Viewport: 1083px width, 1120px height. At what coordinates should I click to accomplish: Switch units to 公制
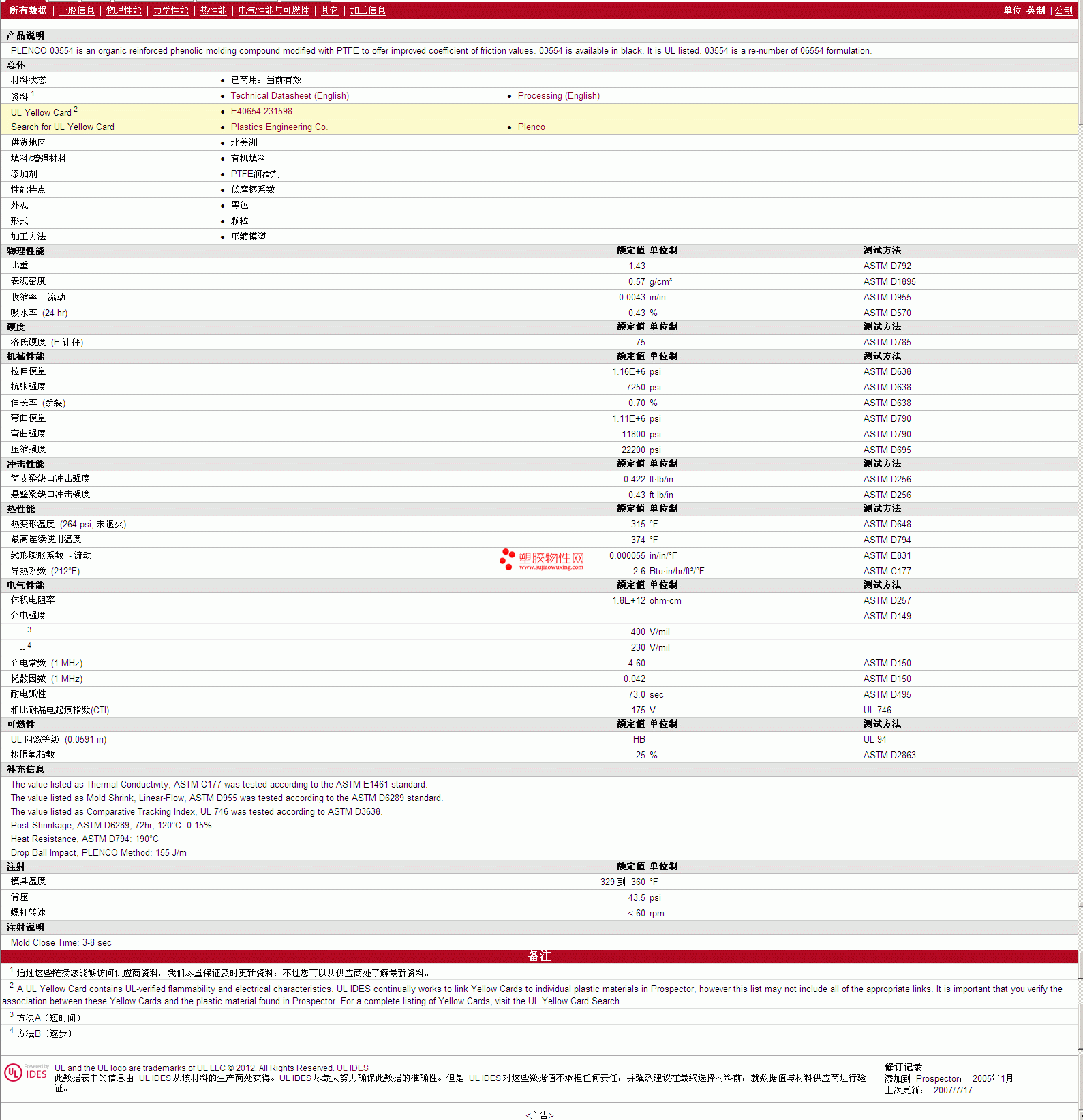[1064, 11]
